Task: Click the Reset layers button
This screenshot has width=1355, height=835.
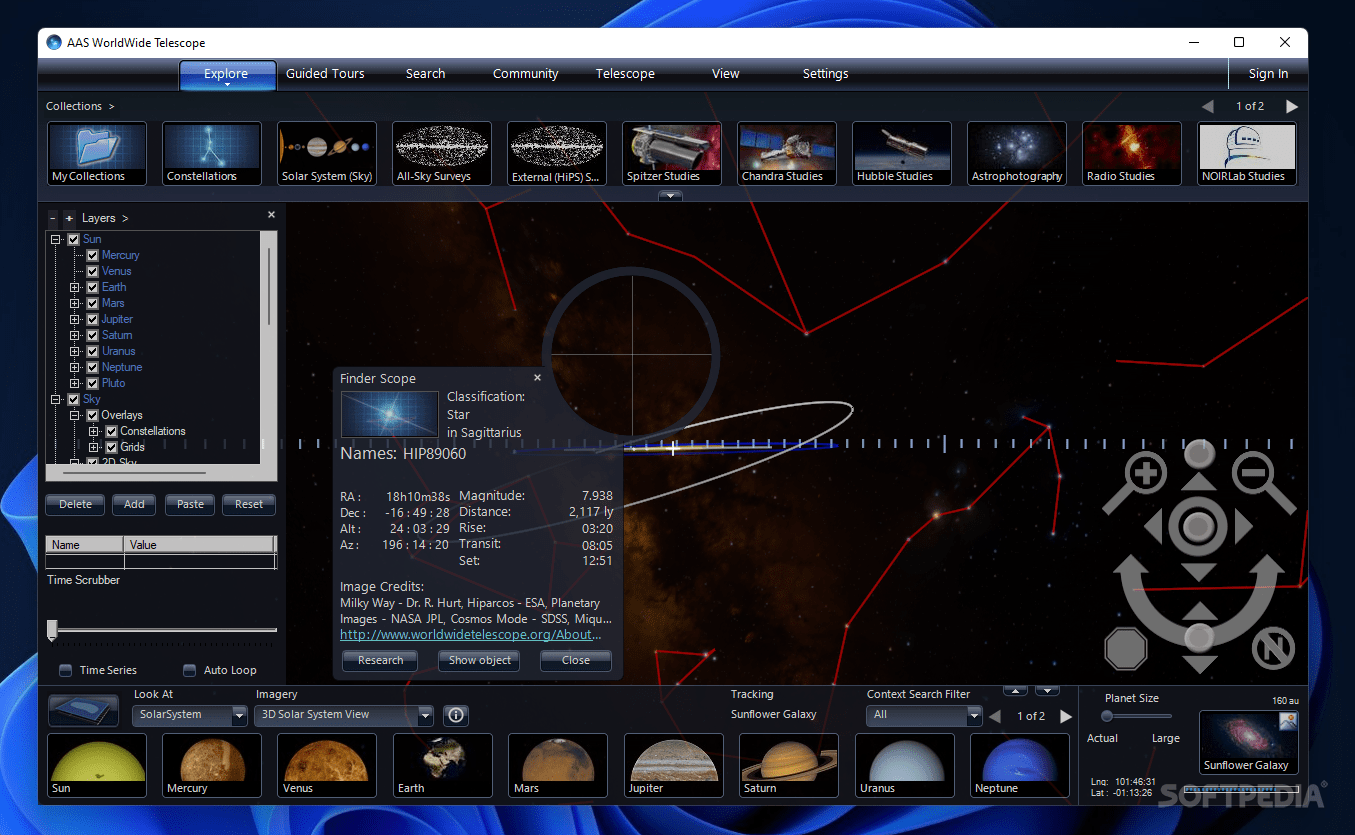Action: tap(249, 505)
